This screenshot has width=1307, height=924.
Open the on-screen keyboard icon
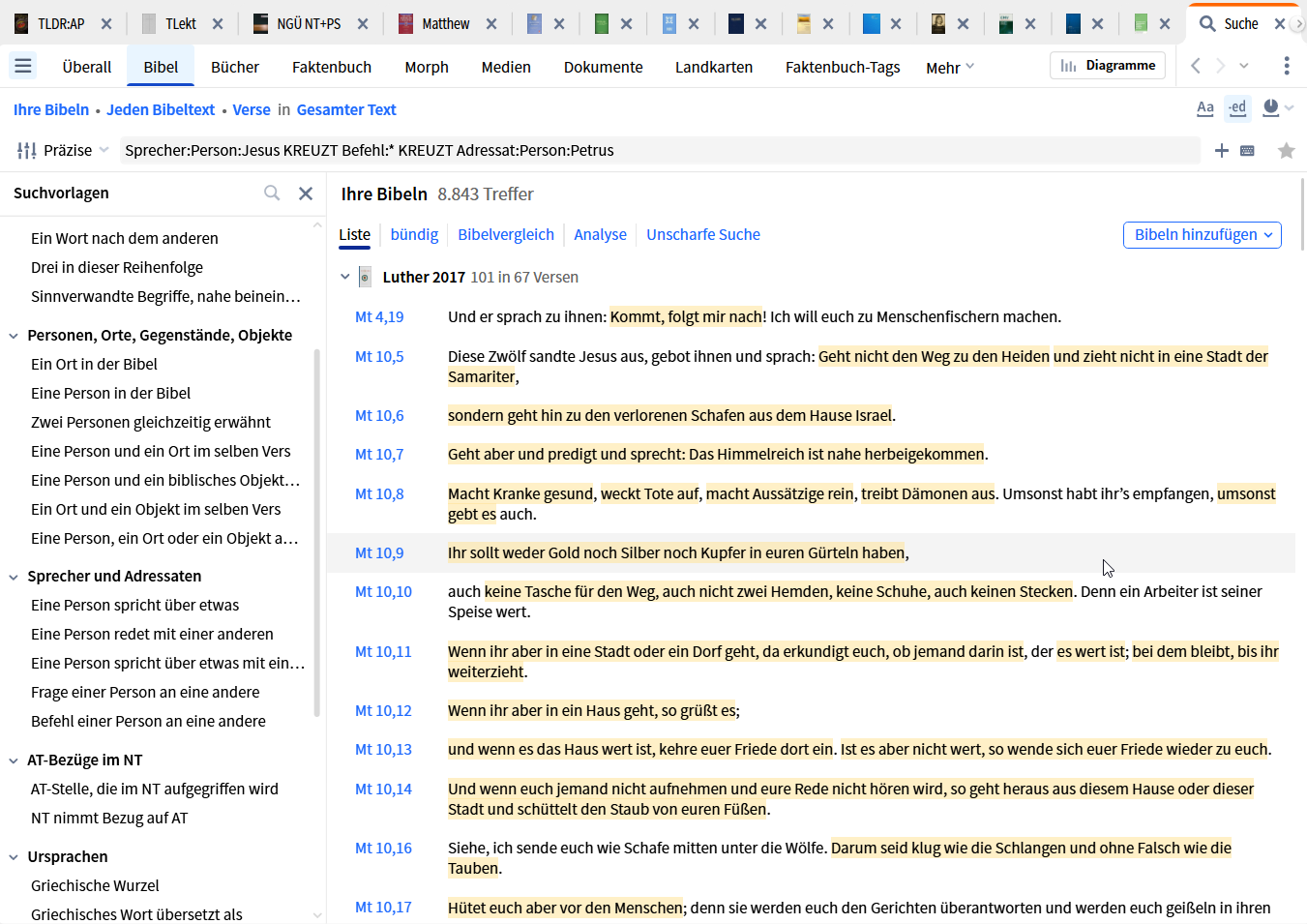point(1248,151)
